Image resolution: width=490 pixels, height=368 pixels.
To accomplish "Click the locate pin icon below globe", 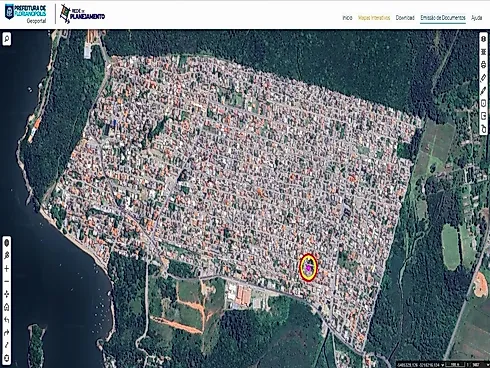I will pyautogui.click(x=7, y=256).
